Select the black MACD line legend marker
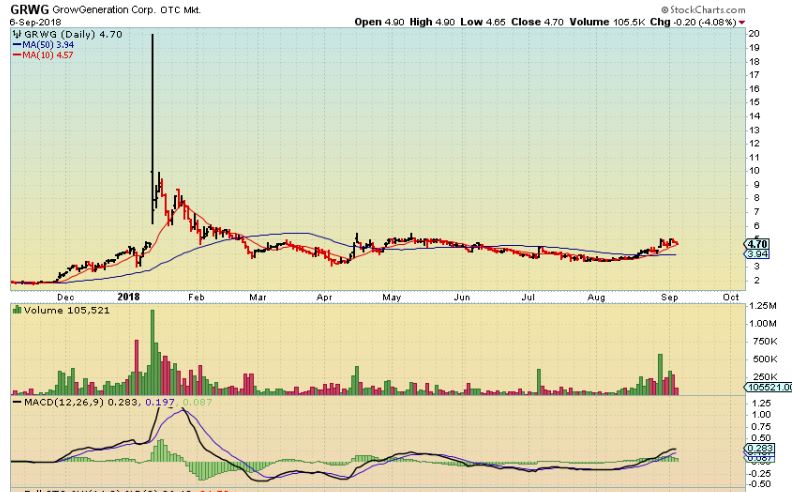792x492 pixels. point(17,403)
